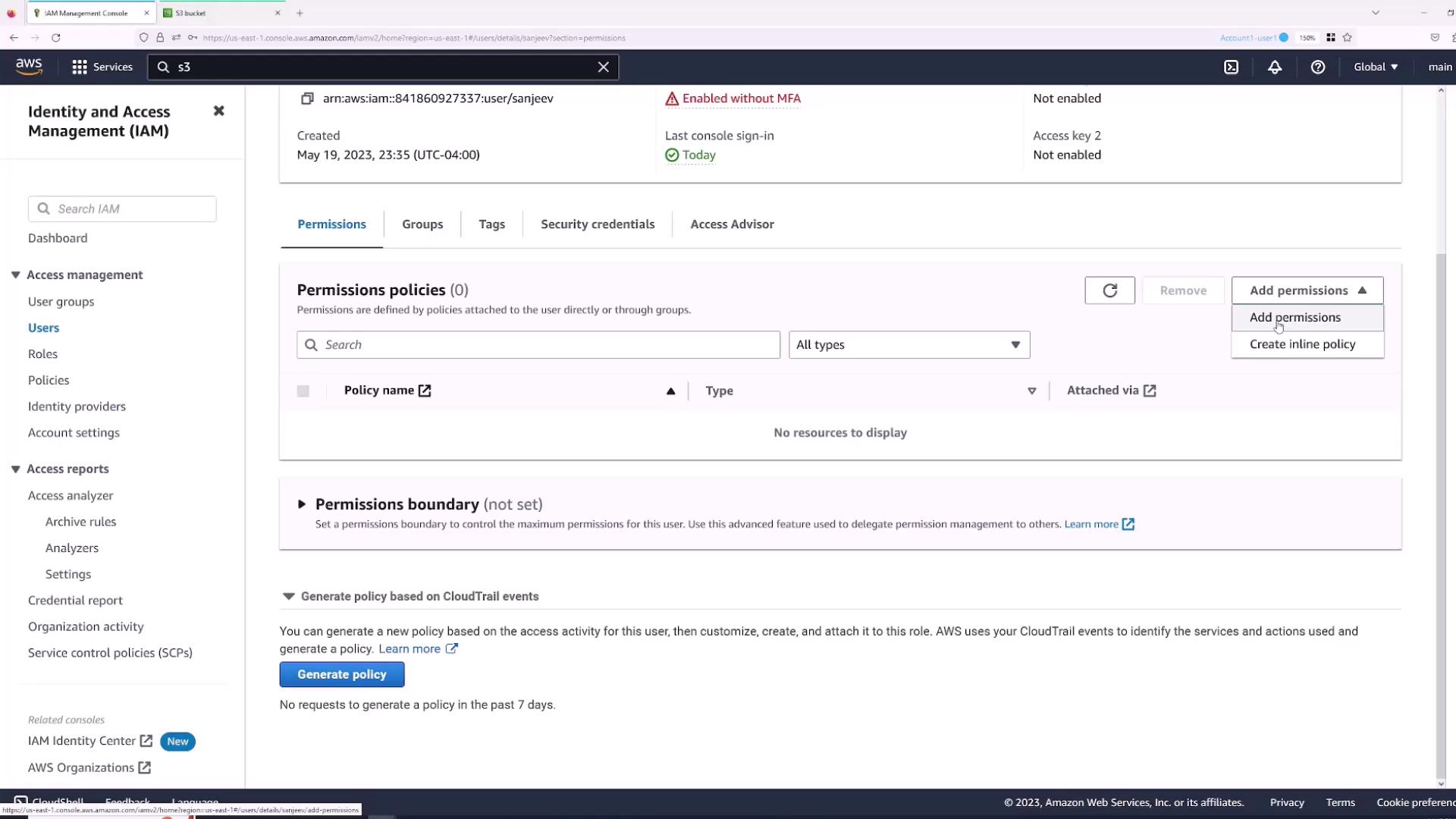
Task: Click the Generate policy button
Action: point(341,674)
